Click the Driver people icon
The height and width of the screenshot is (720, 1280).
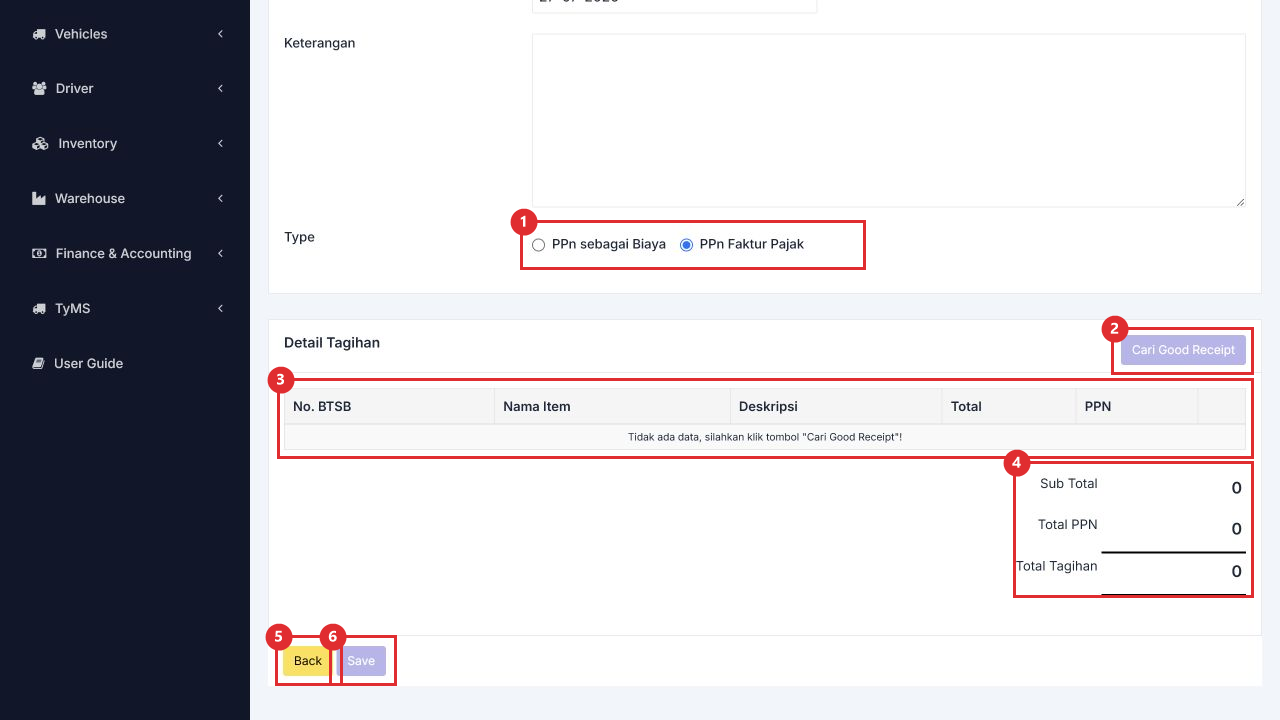pos(39,89)
